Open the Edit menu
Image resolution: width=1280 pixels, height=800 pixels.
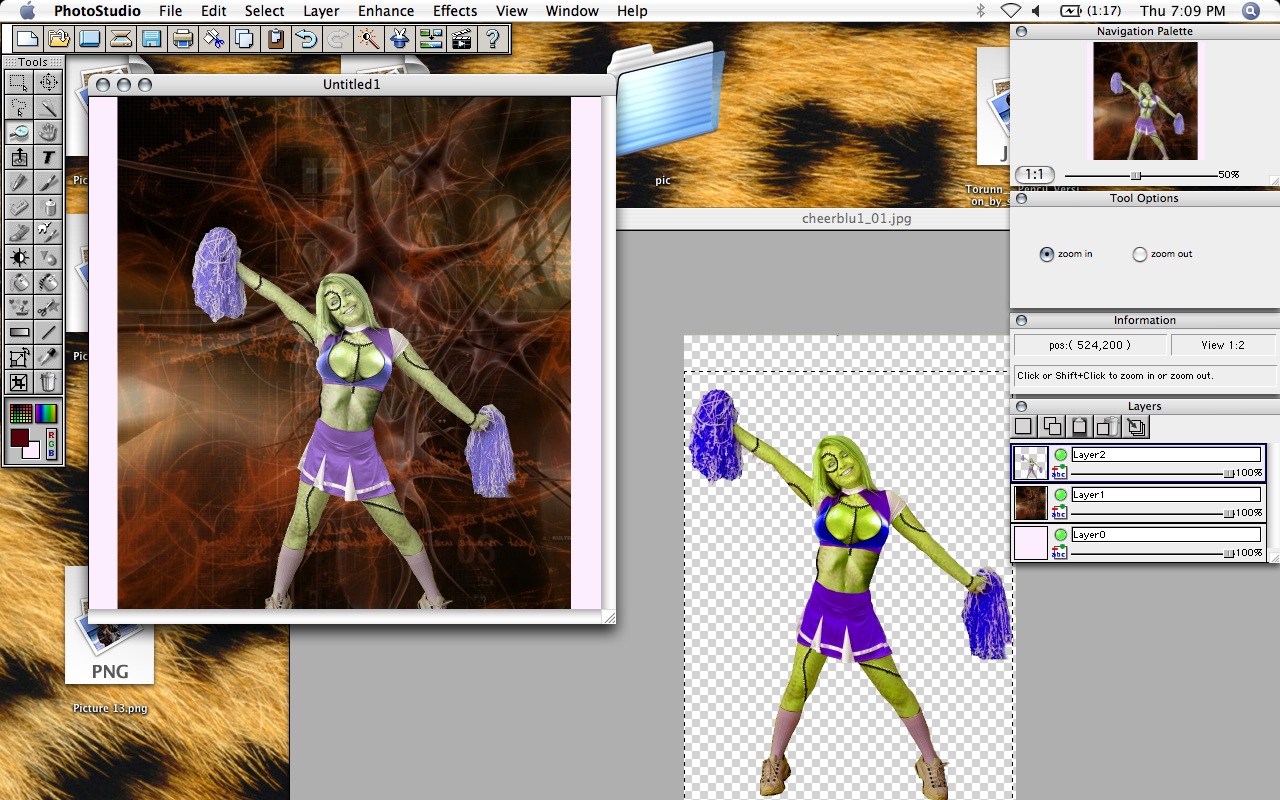213,11
